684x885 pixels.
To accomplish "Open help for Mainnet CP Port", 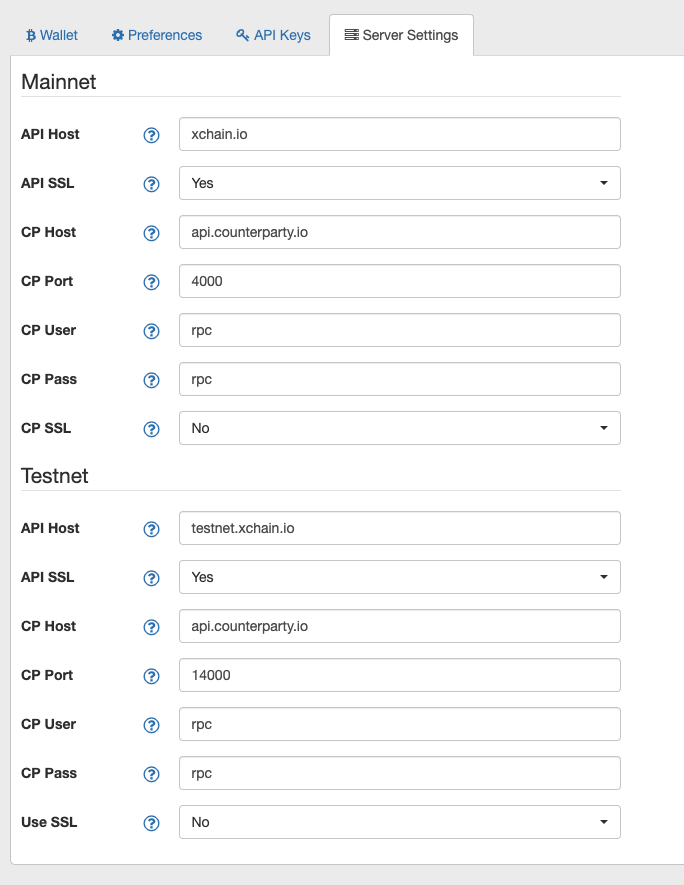I will pyautogui.click(x=151, y=282).
